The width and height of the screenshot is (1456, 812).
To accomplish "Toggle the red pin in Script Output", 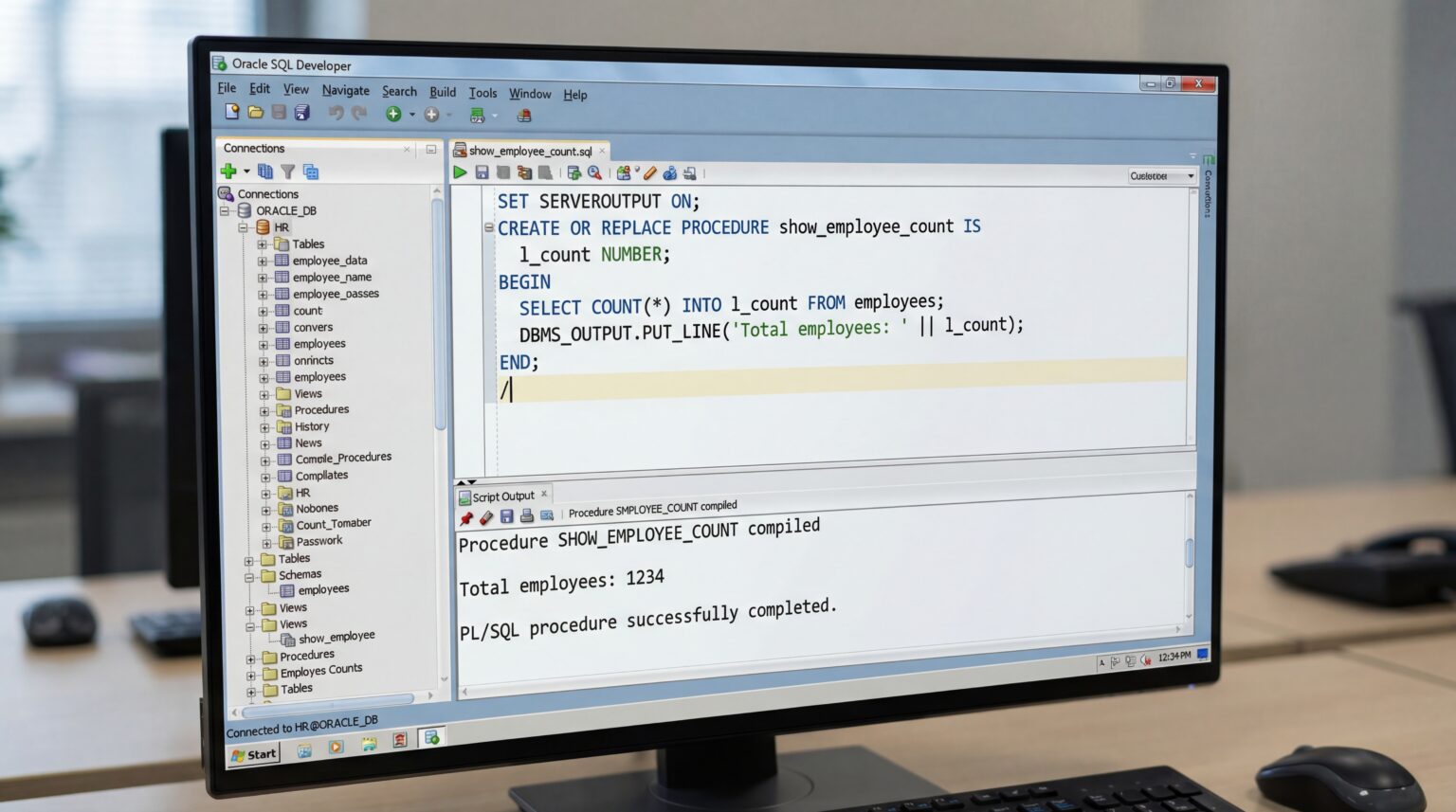I will pos(465,518).
